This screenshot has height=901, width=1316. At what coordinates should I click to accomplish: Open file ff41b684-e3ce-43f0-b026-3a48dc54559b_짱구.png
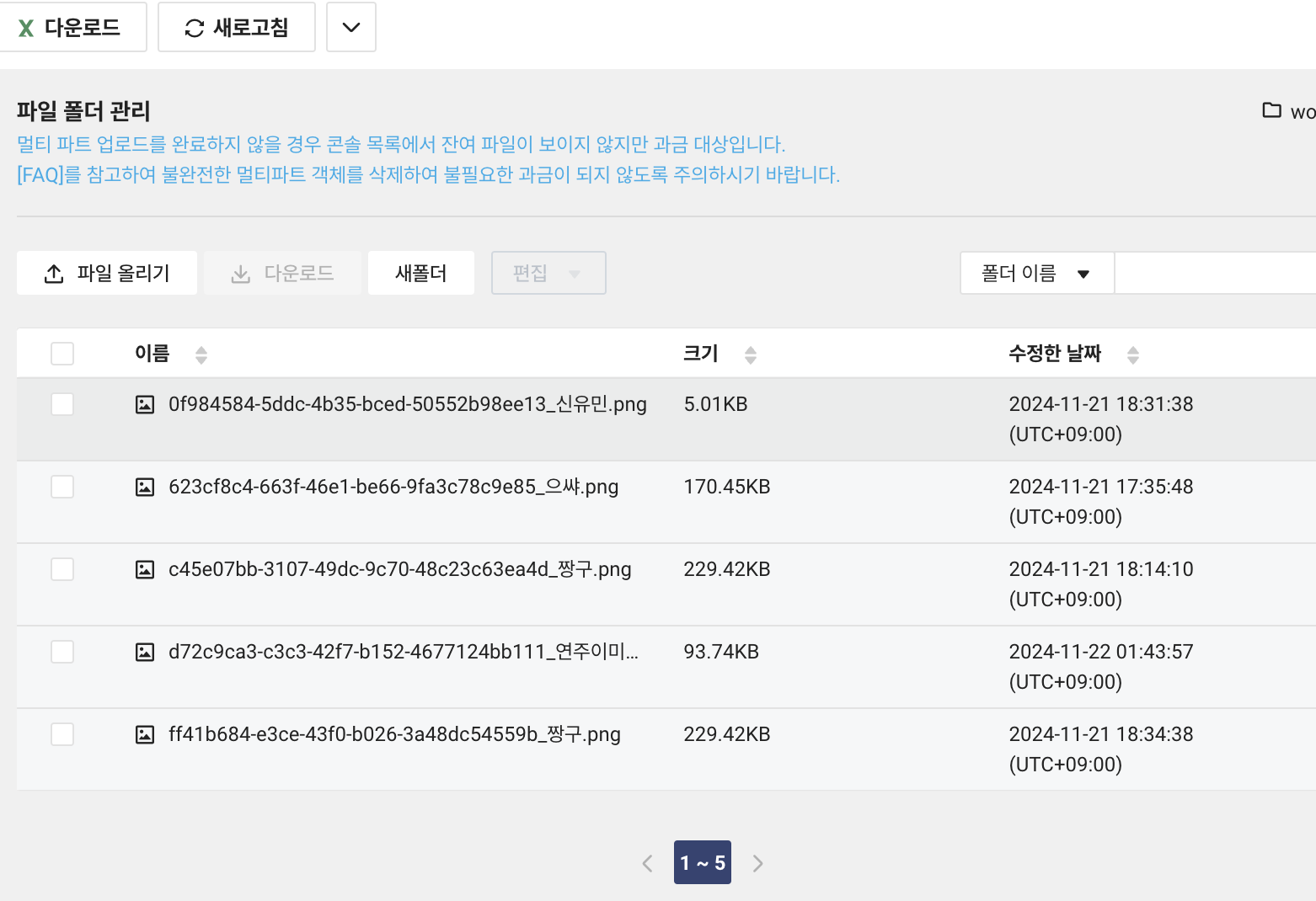[394, 734]
